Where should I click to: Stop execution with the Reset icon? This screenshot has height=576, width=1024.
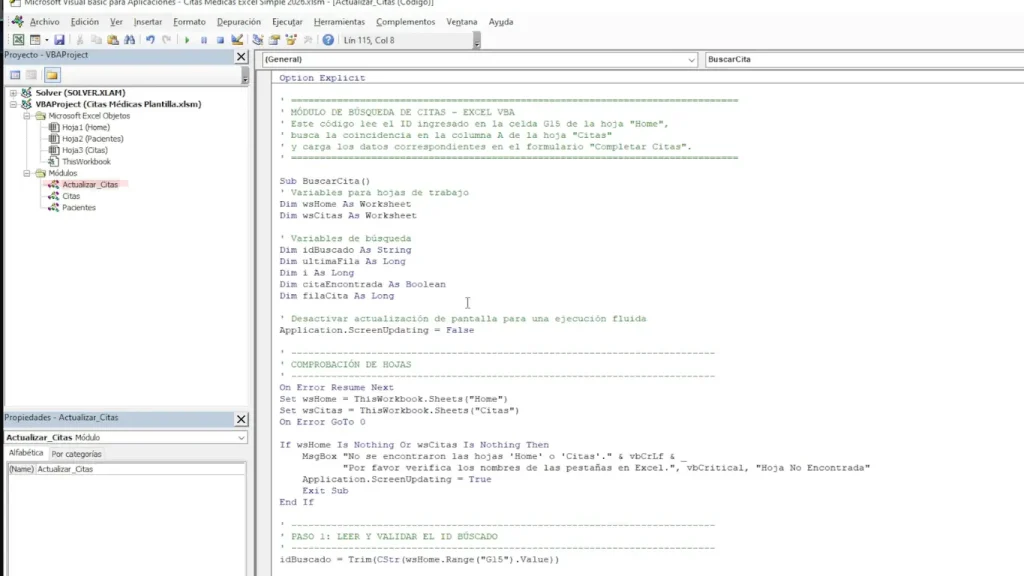pyautogui.click(x=220, y=40)
